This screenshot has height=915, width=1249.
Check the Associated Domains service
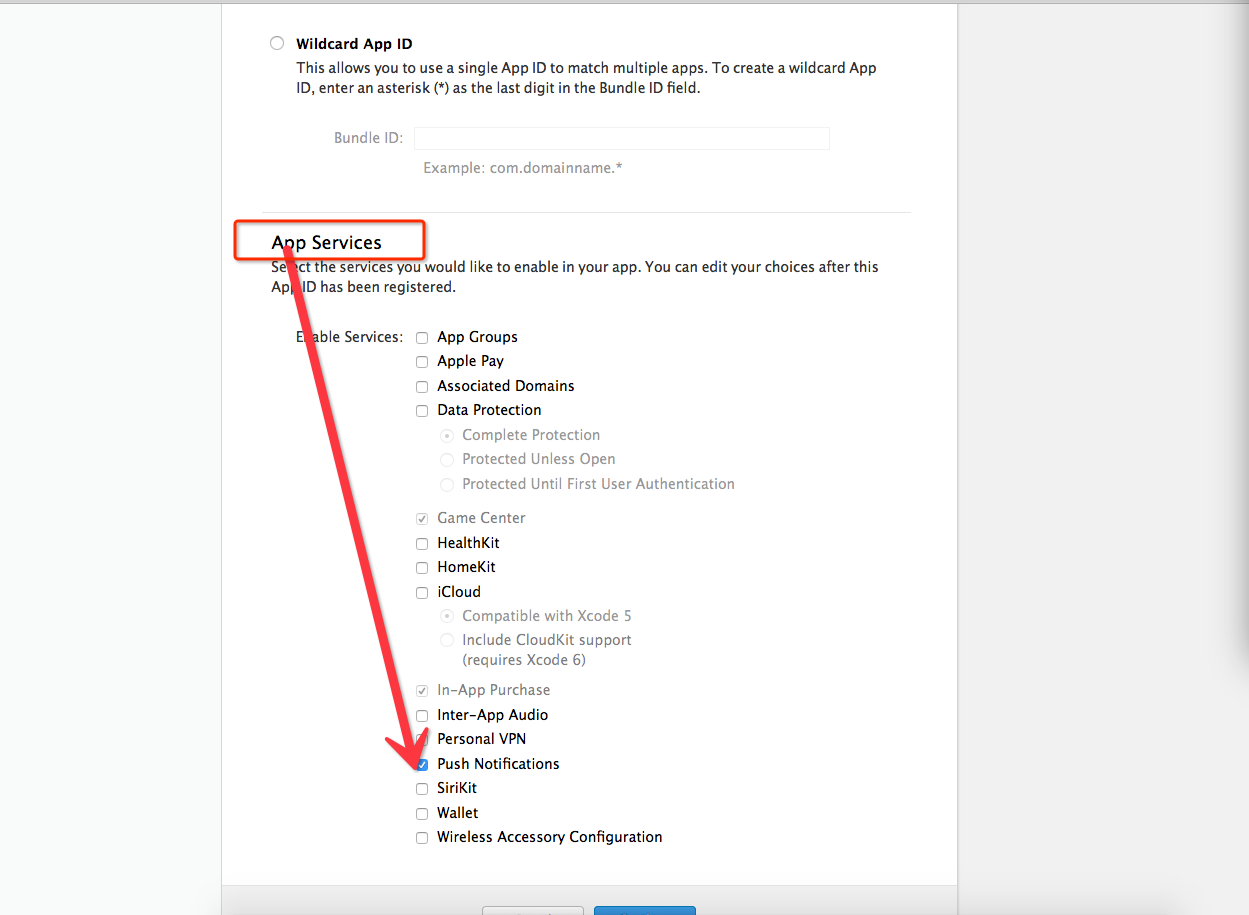(422, 386)
